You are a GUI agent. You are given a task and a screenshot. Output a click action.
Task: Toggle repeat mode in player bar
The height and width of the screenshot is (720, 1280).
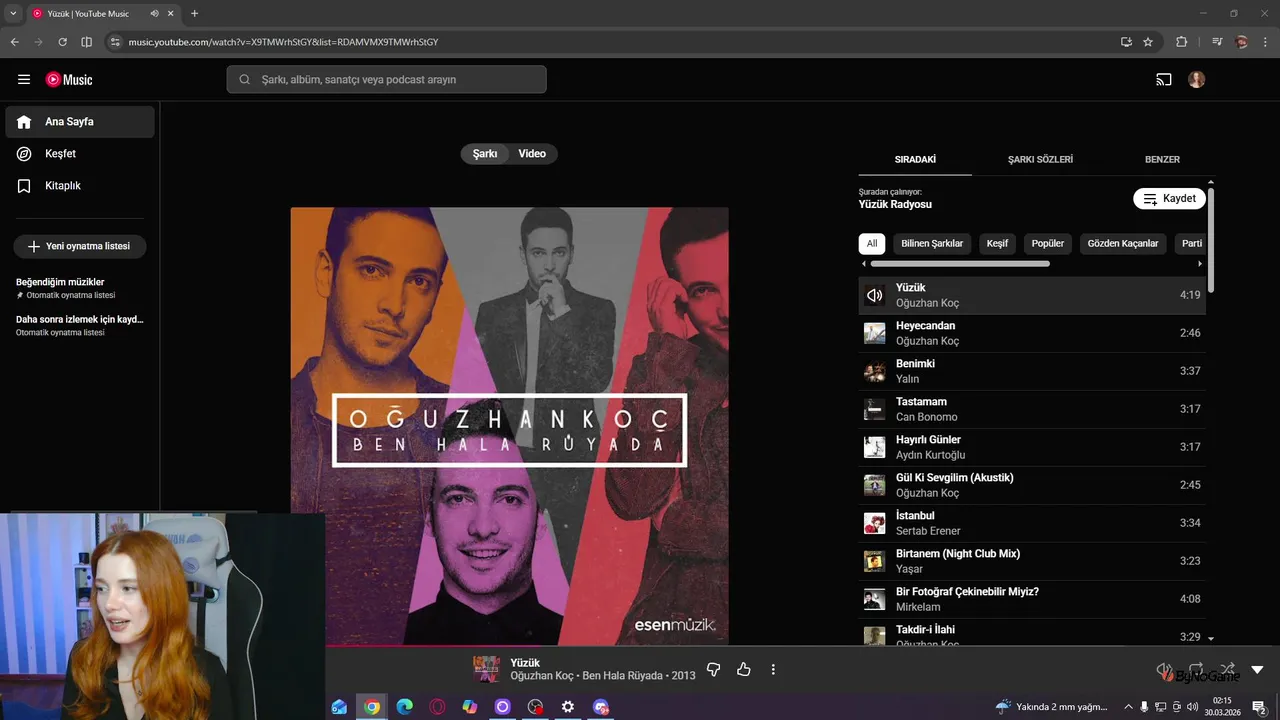pyautogui.click(x=1196, y=669)
